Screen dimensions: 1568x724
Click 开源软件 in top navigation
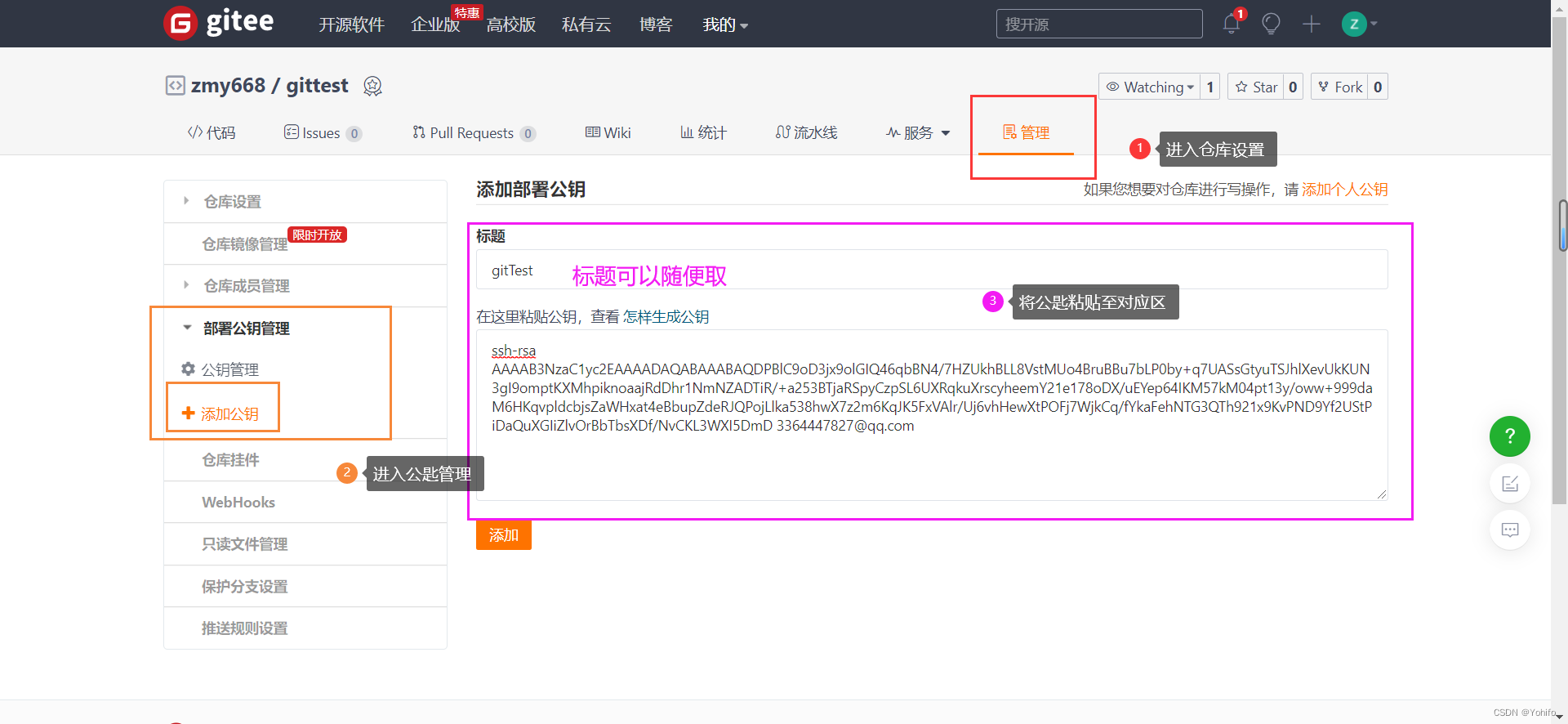tap(351, 25)
